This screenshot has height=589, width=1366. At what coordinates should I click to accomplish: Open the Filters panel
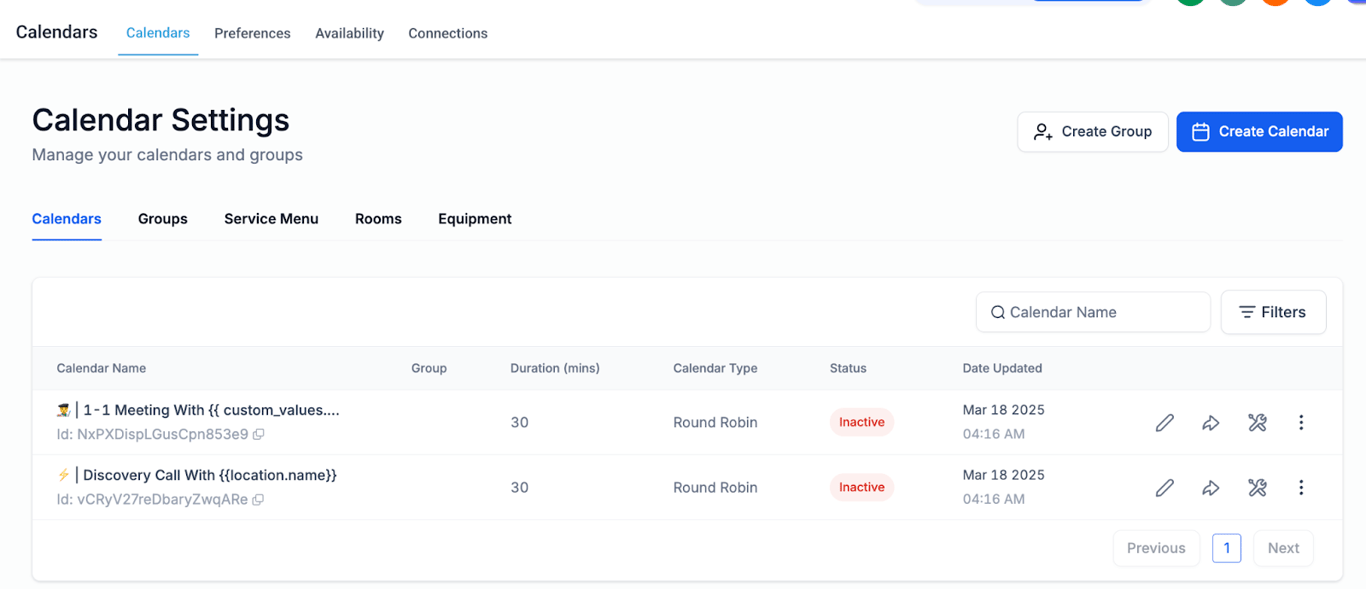tap(1273, 312)
